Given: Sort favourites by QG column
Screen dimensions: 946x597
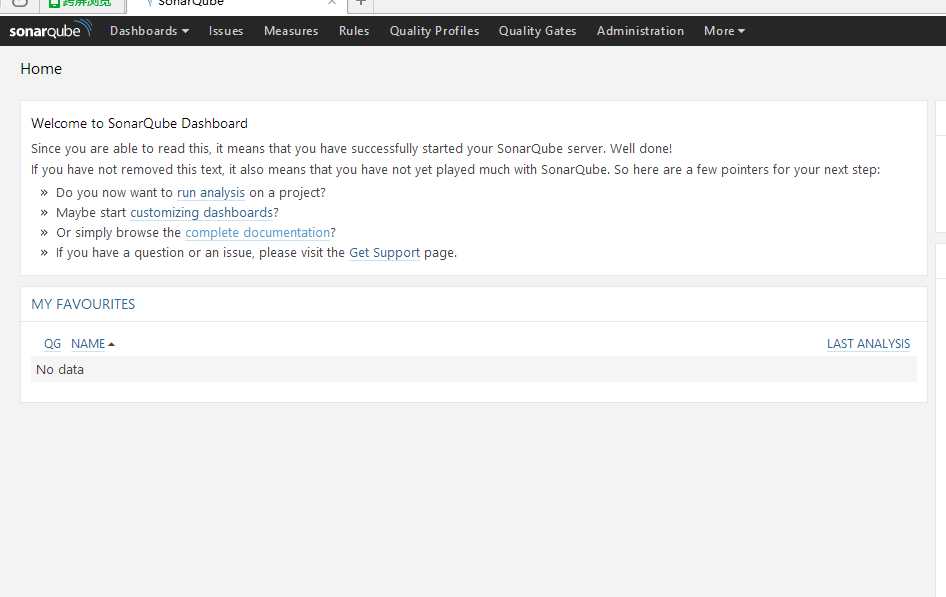Looking at the screenshot, I should click(52, 344).
